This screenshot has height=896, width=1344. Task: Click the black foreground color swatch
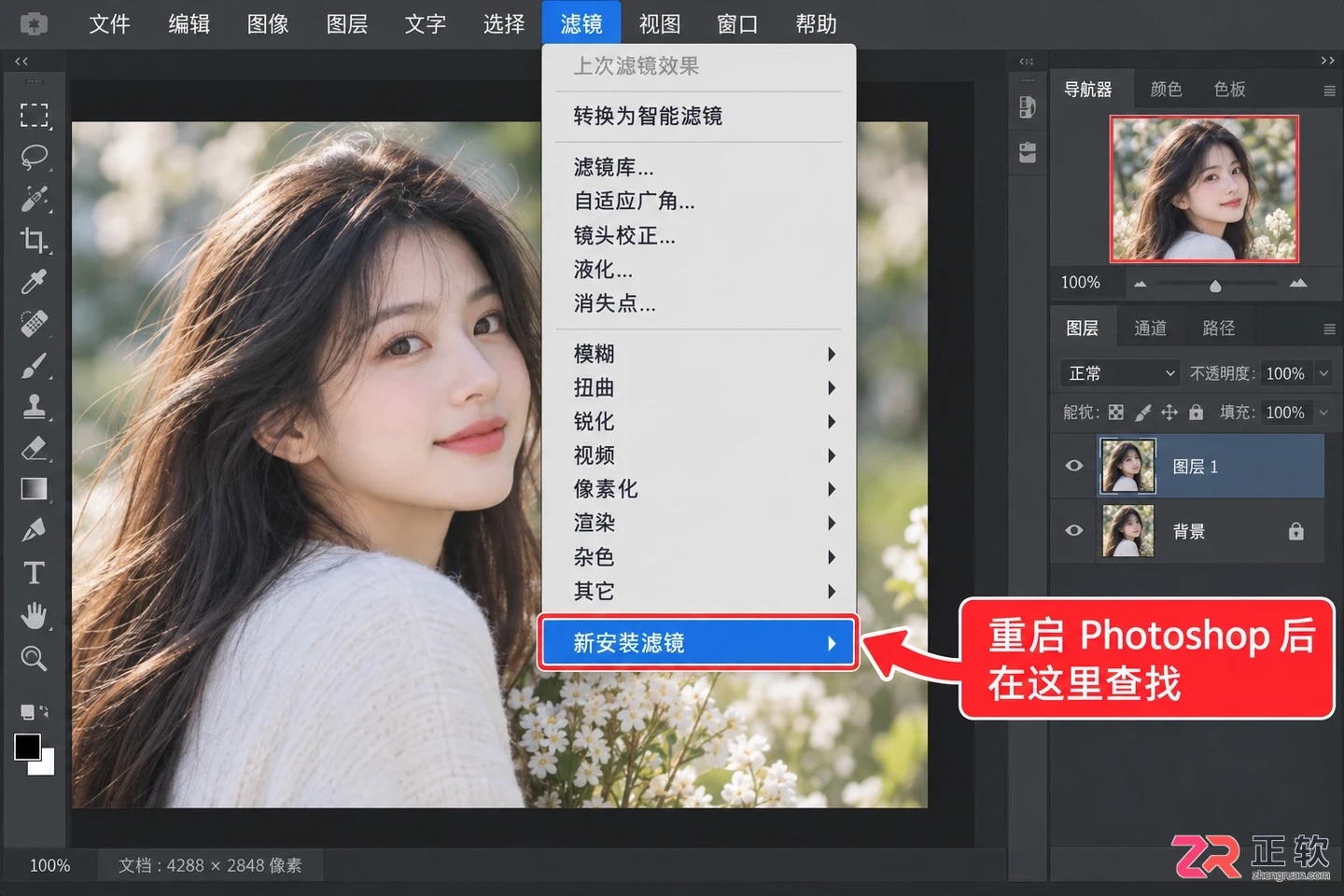(26, 746)
